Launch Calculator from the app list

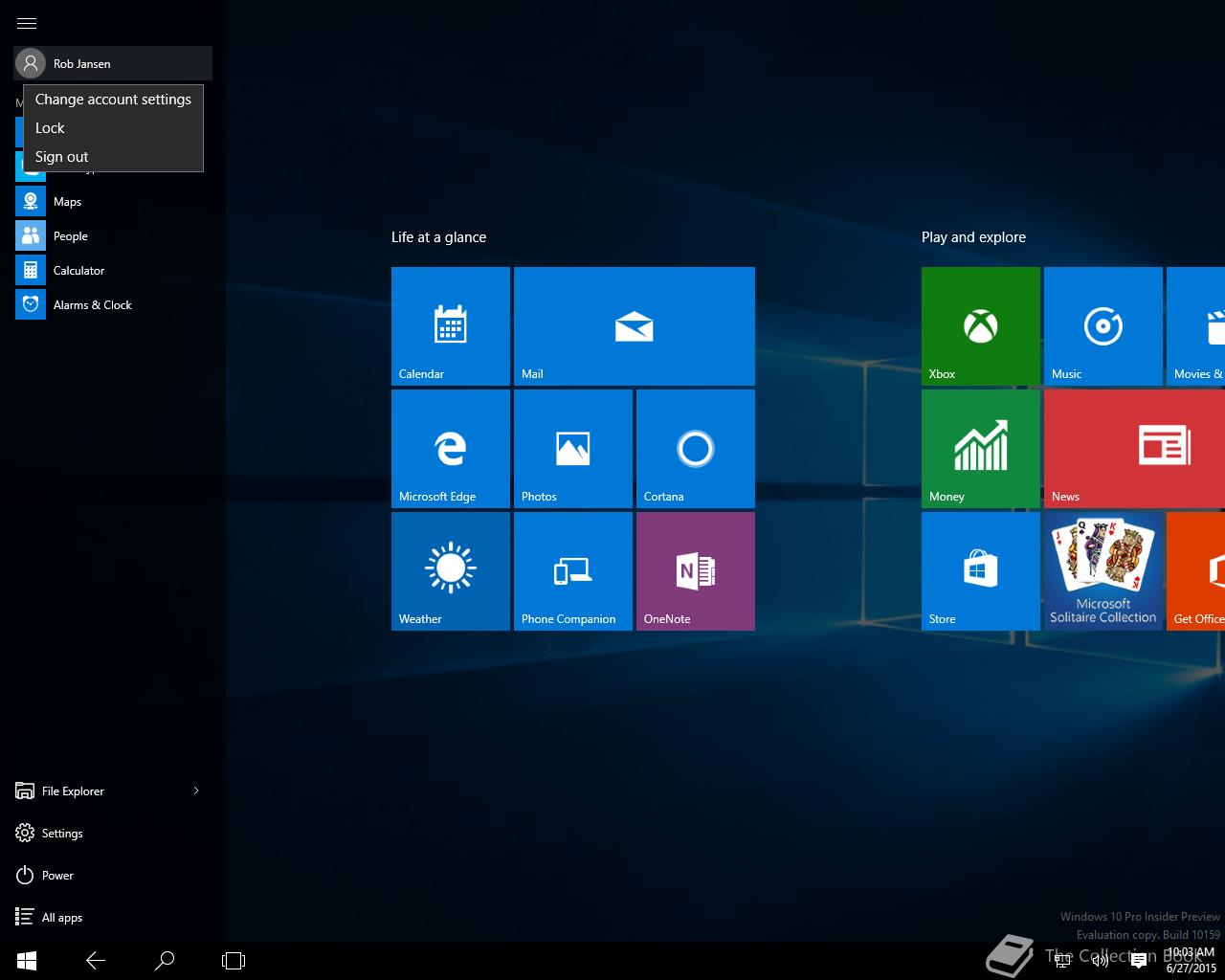click(113, 270)
